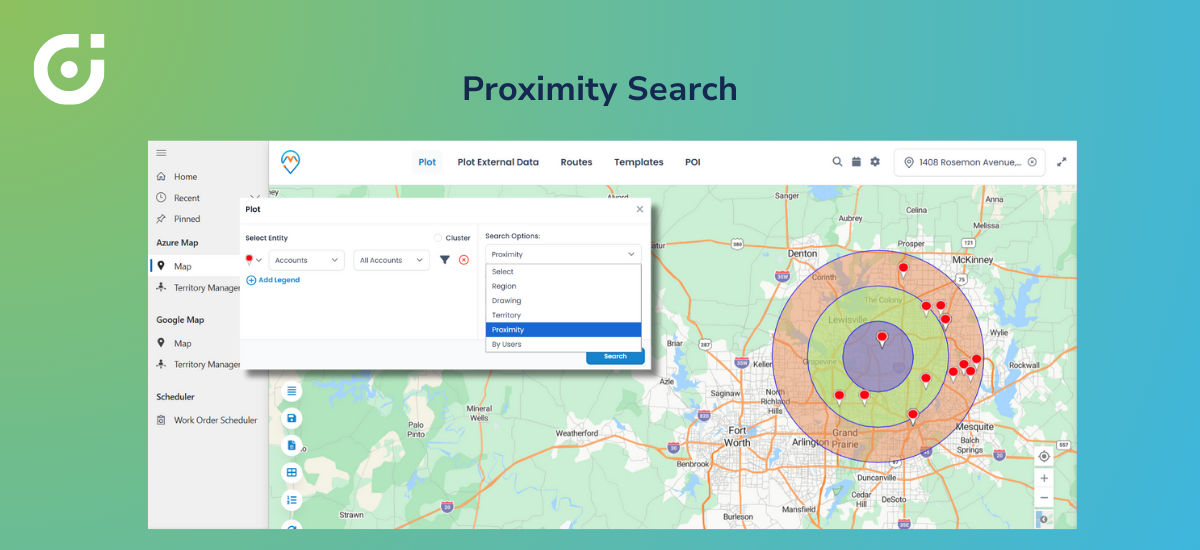The height and width of the screenshot is (550, 1200).
Task: Click the search magnifier icon
Action: point(838,162)
